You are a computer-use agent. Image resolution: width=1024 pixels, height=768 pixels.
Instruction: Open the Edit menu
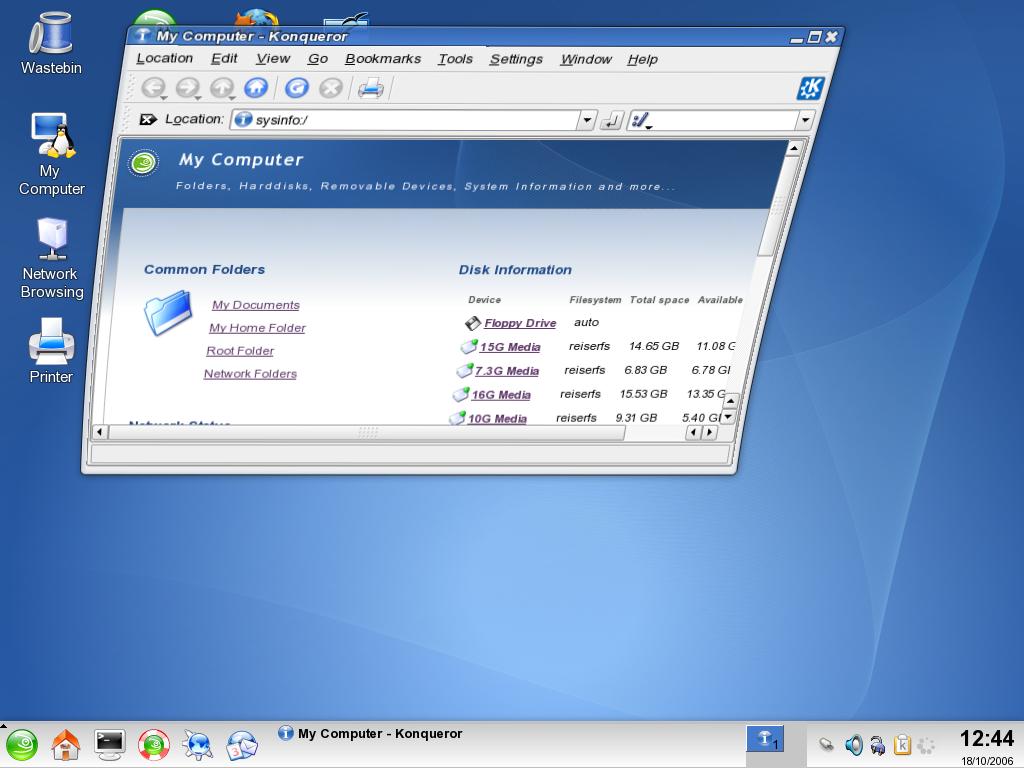224,59
